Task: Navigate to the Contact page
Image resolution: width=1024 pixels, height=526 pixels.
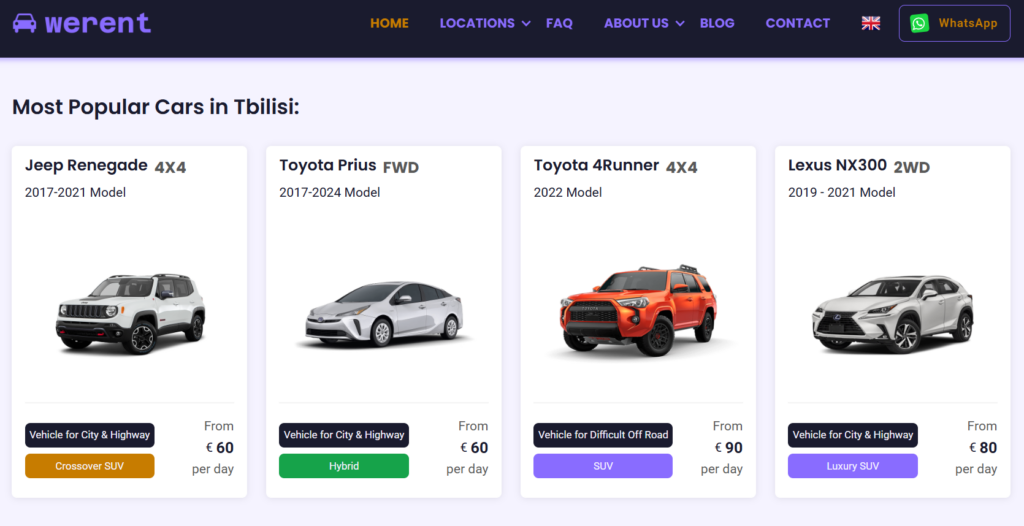Action: point(797,23)
